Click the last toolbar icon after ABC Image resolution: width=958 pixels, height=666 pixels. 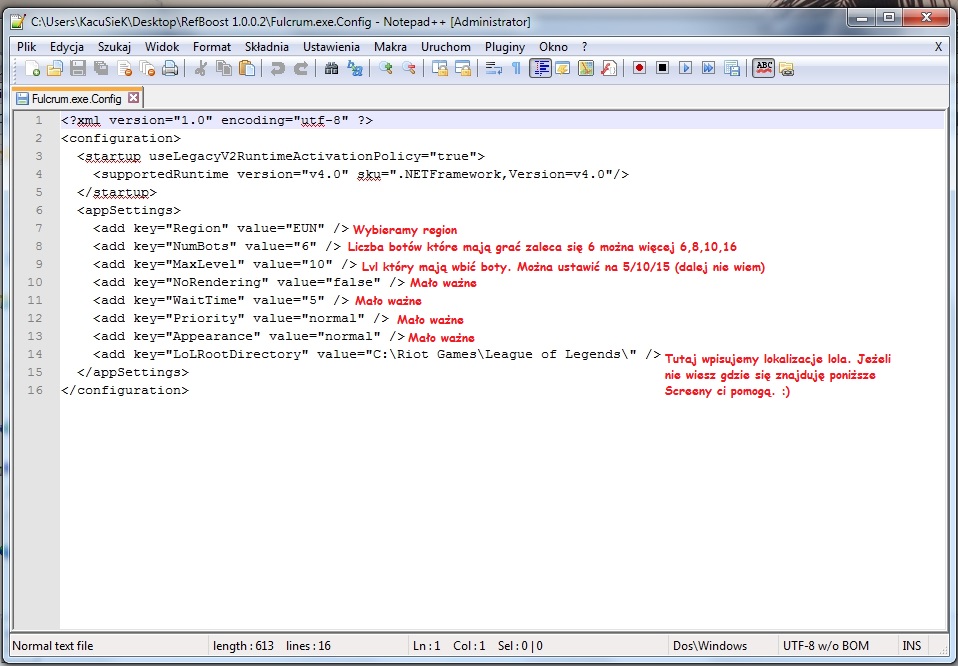coord(786,68)
